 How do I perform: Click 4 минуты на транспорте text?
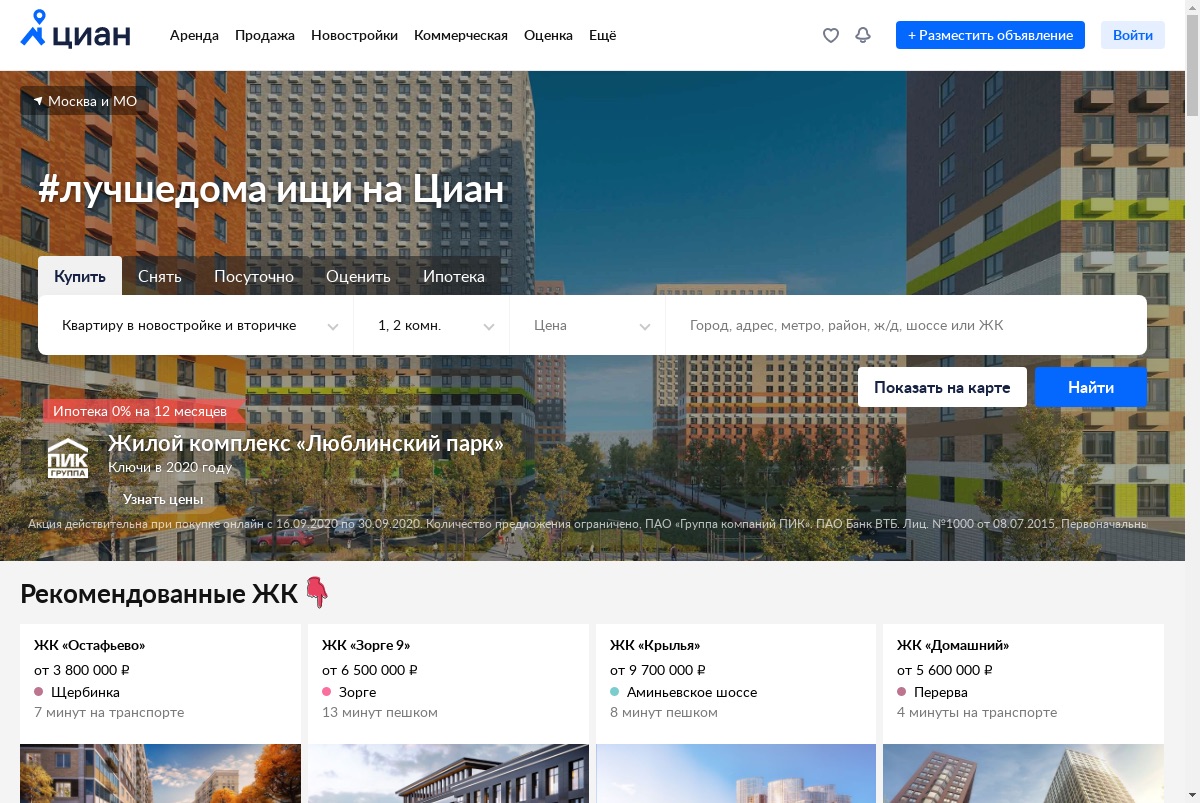tap(977, 713)
